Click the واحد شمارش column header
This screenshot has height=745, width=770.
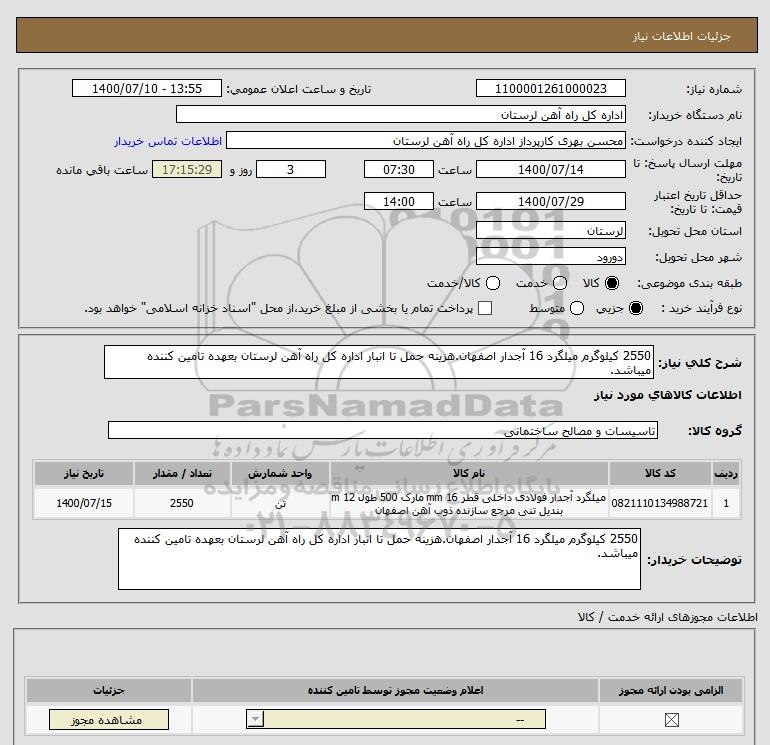tap(280, 473)
